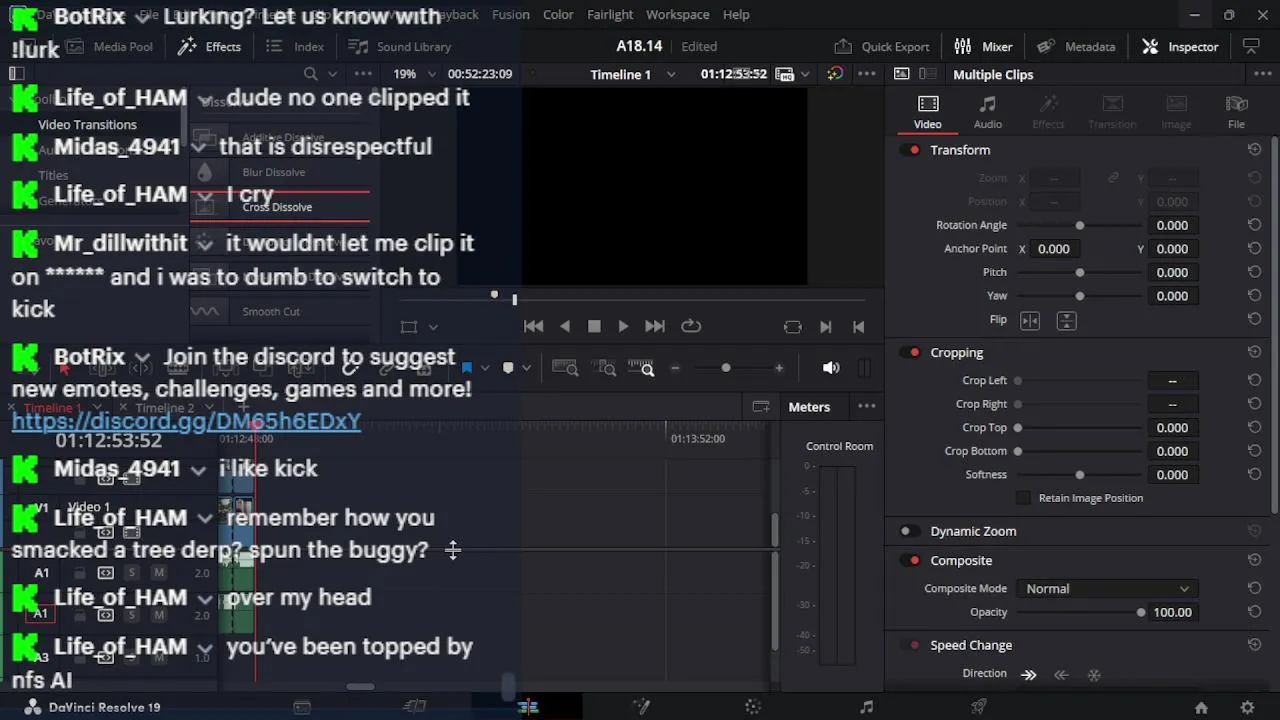Reset the Opacity value

click(1254, 612)
